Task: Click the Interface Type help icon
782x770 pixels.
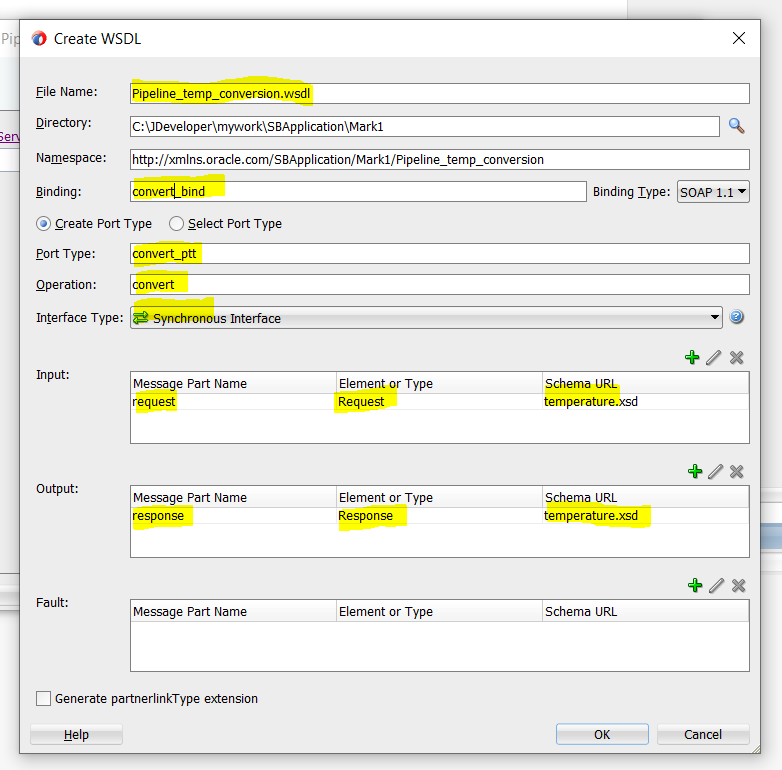Action: coord(737,318)
